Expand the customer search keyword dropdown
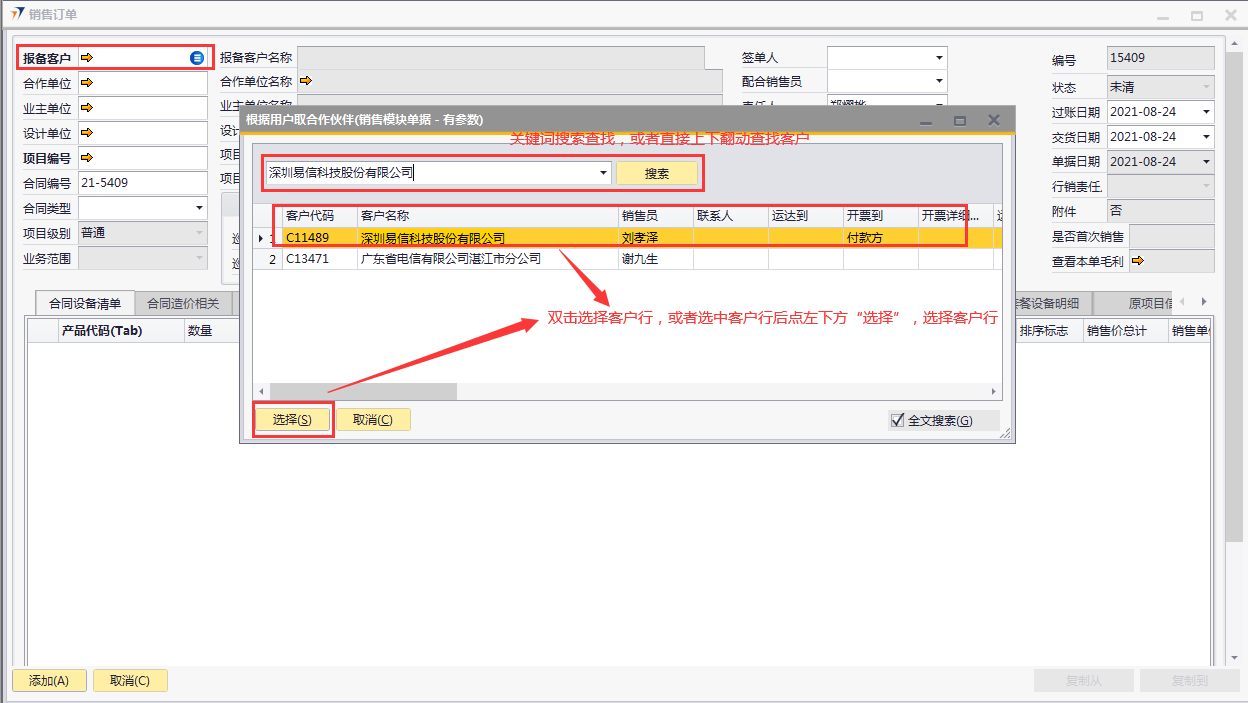The image size is (1248, 703). coord(603,173)
